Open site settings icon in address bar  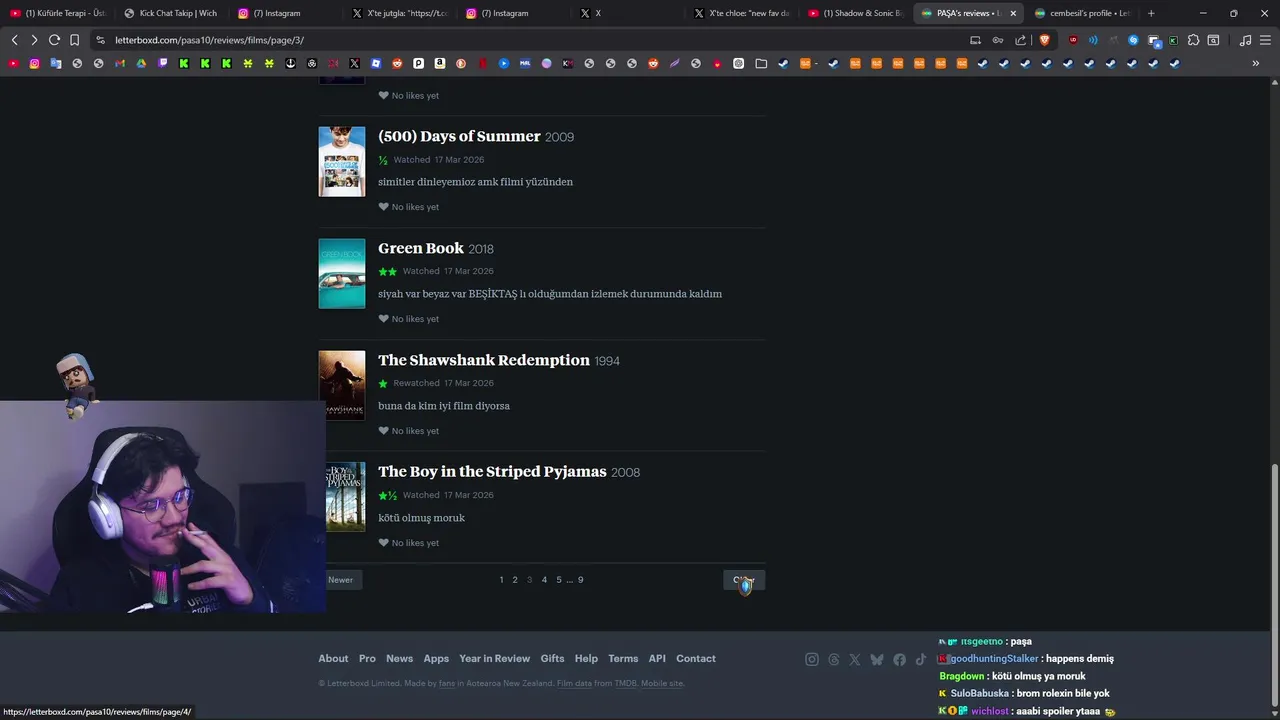tap(100, 40)
